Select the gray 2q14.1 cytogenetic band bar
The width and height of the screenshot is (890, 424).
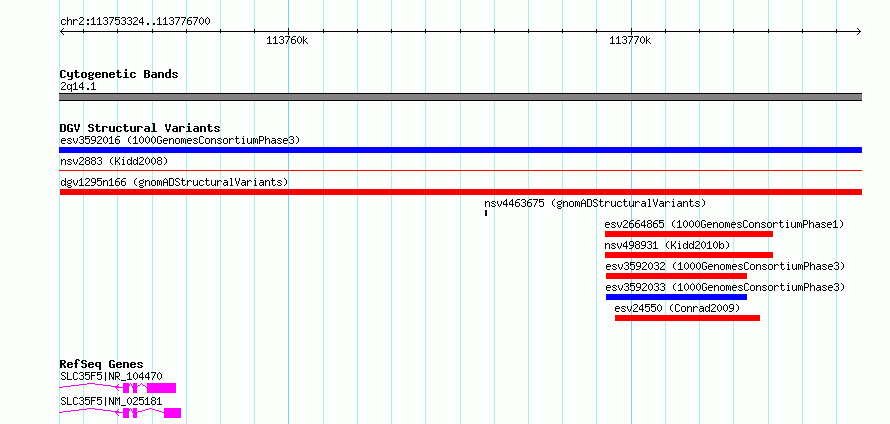point(461,97)
